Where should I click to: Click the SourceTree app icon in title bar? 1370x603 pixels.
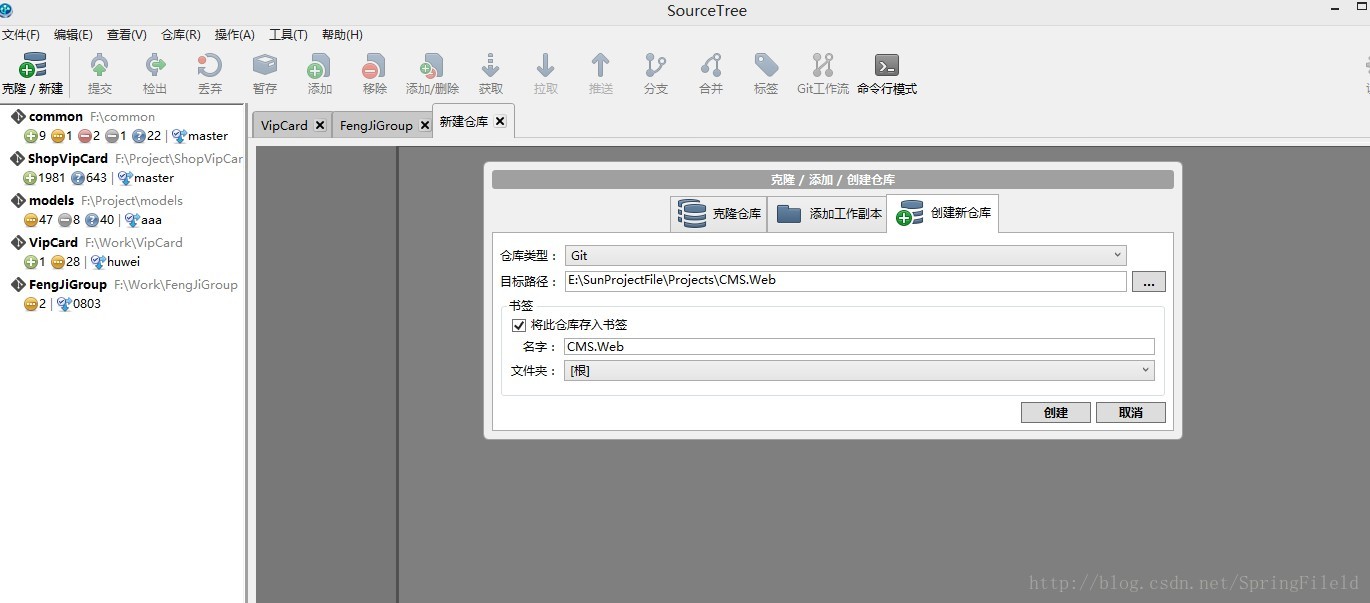(6, 10)
